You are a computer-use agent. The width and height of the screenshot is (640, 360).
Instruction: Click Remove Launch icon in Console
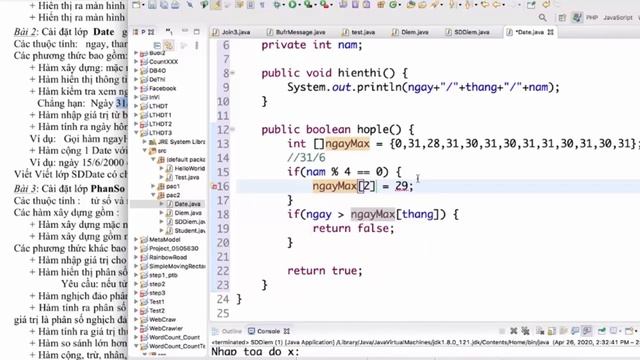[513, 331]
